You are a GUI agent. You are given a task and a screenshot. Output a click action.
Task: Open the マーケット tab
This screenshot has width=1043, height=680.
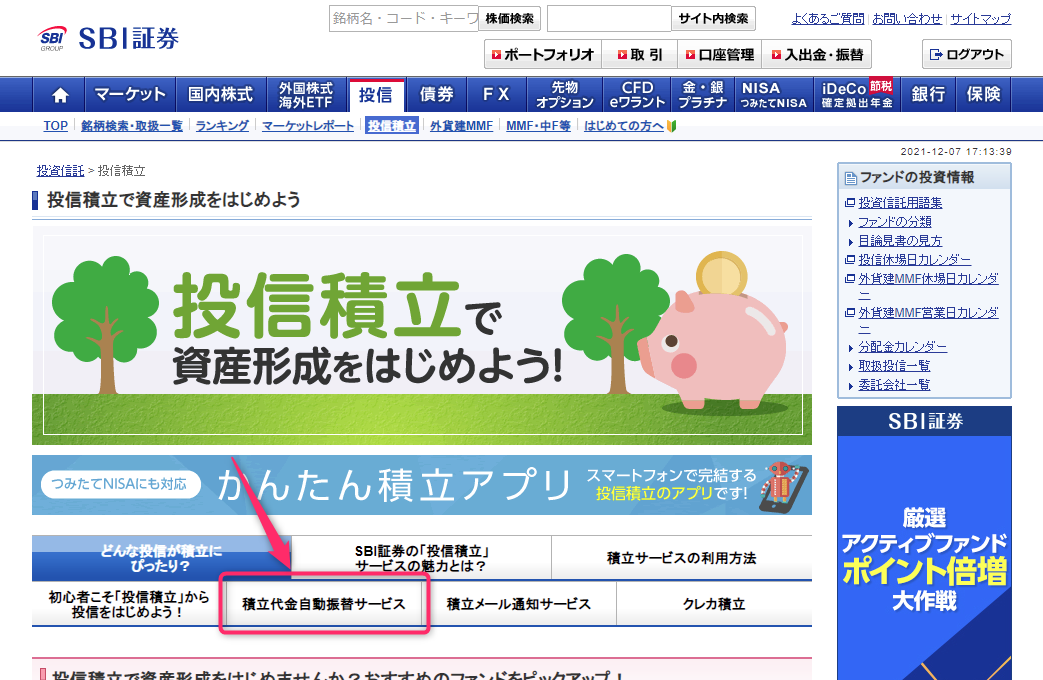point(130,95)
